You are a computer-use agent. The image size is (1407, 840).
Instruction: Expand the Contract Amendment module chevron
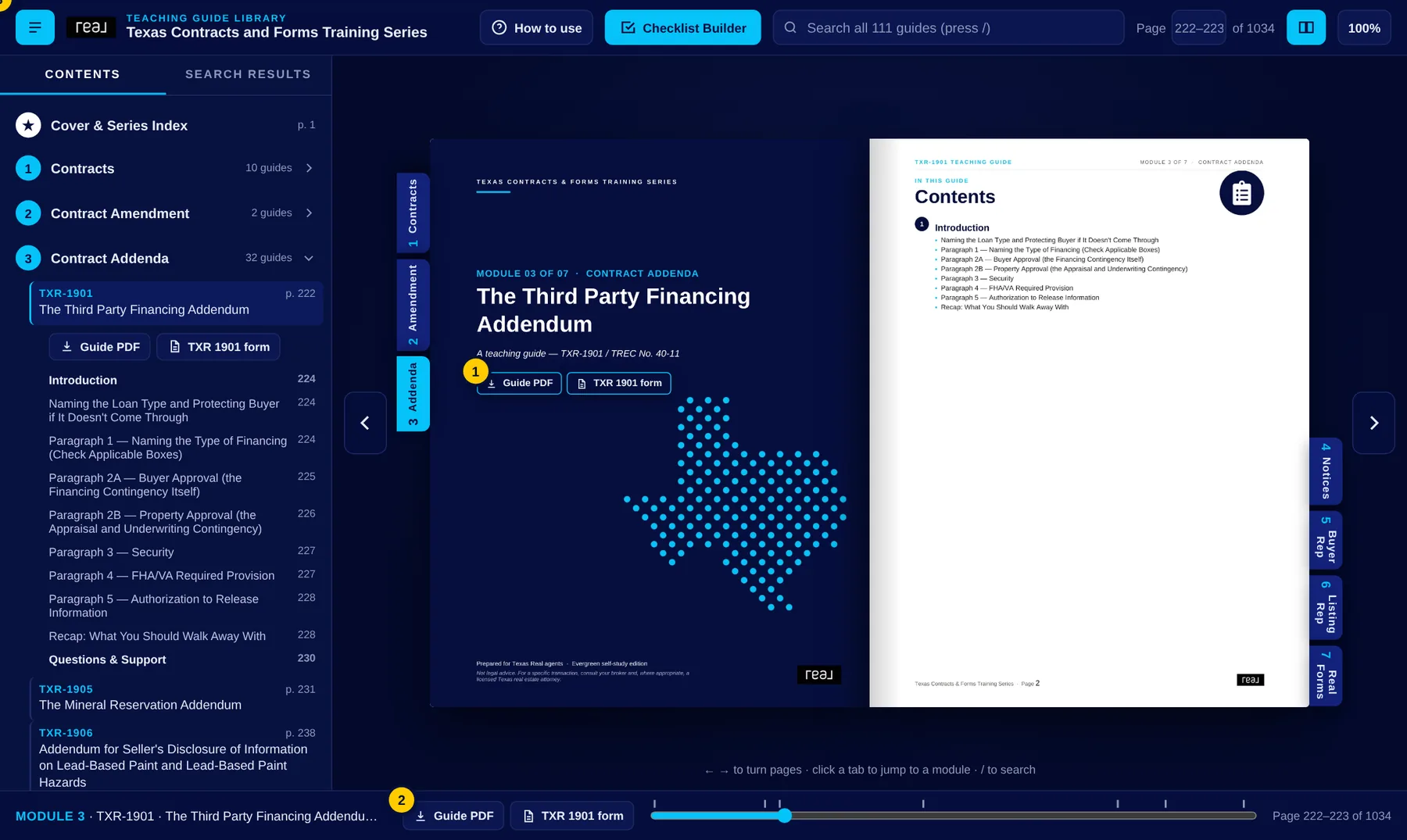point(310,213)
